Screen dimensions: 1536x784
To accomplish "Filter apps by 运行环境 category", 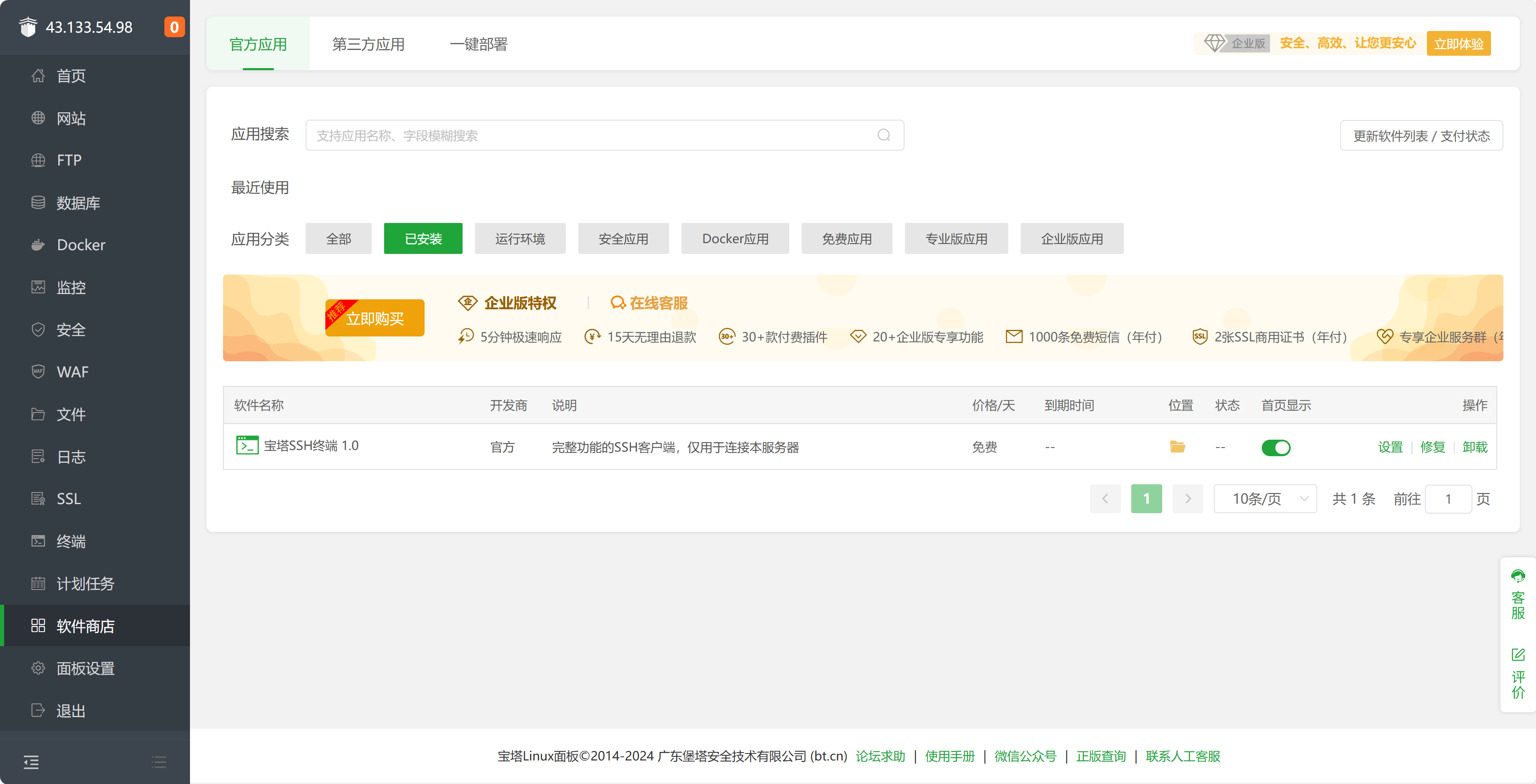I will [520, 239].
